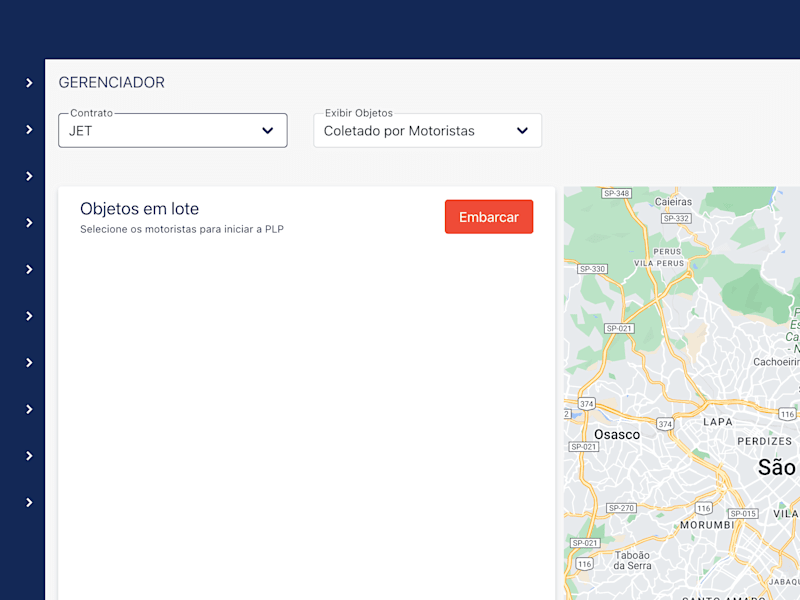Click the SP-348 road shield on the map
800x600 pixels.
coord(616,193)
